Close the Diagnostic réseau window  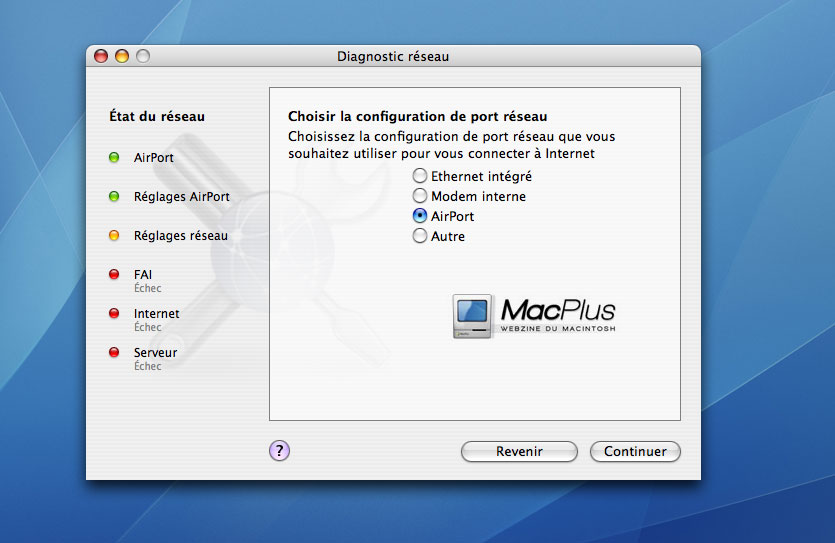101,56
